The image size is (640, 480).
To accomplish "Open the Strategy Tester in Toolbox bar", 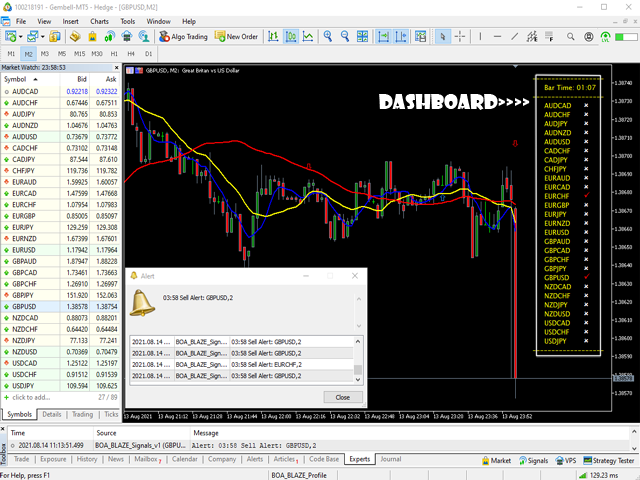I will 610,460.
